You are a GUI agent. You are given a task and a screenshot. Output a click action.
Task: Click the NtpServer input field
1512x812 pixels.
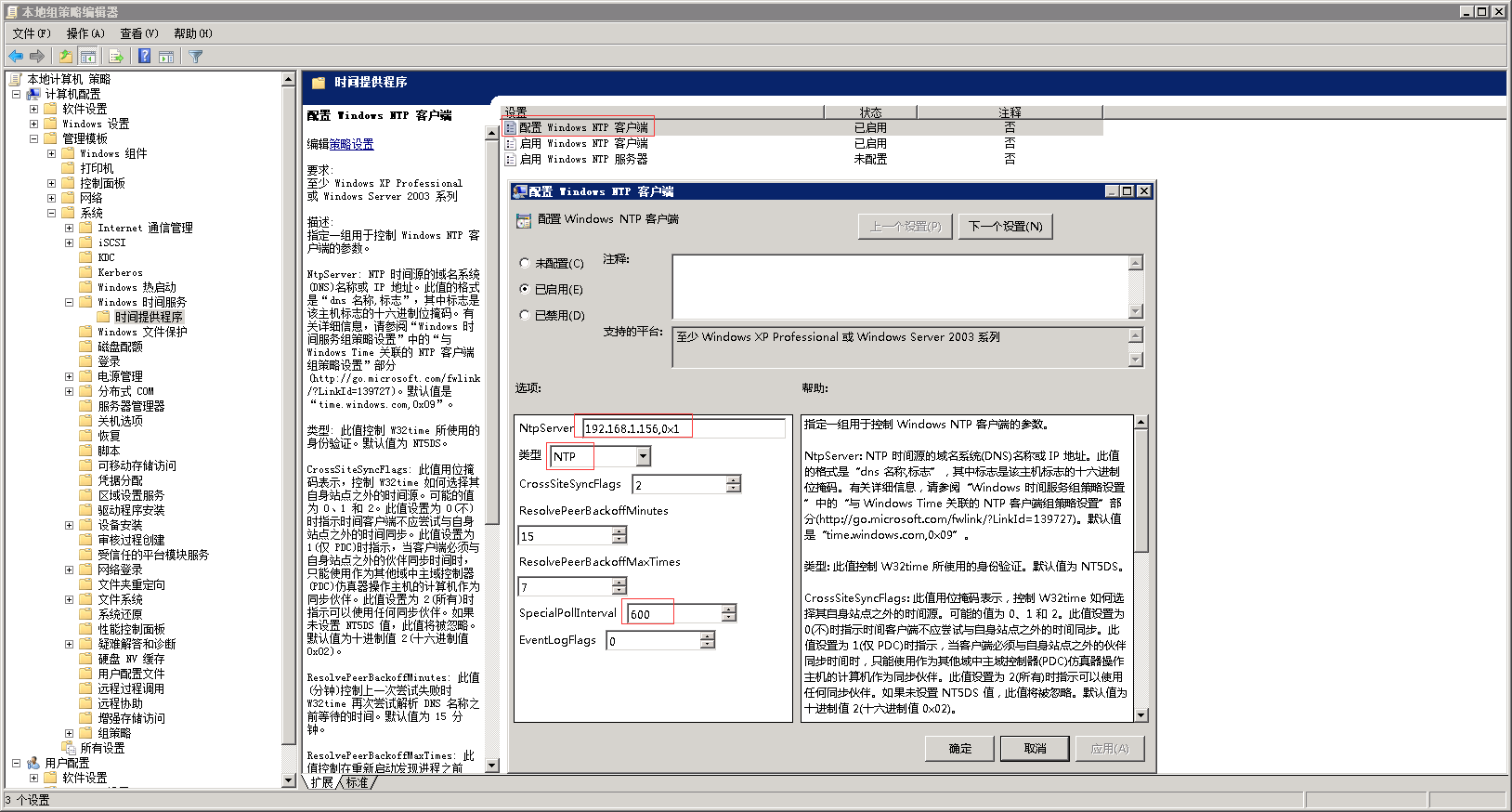683,428
